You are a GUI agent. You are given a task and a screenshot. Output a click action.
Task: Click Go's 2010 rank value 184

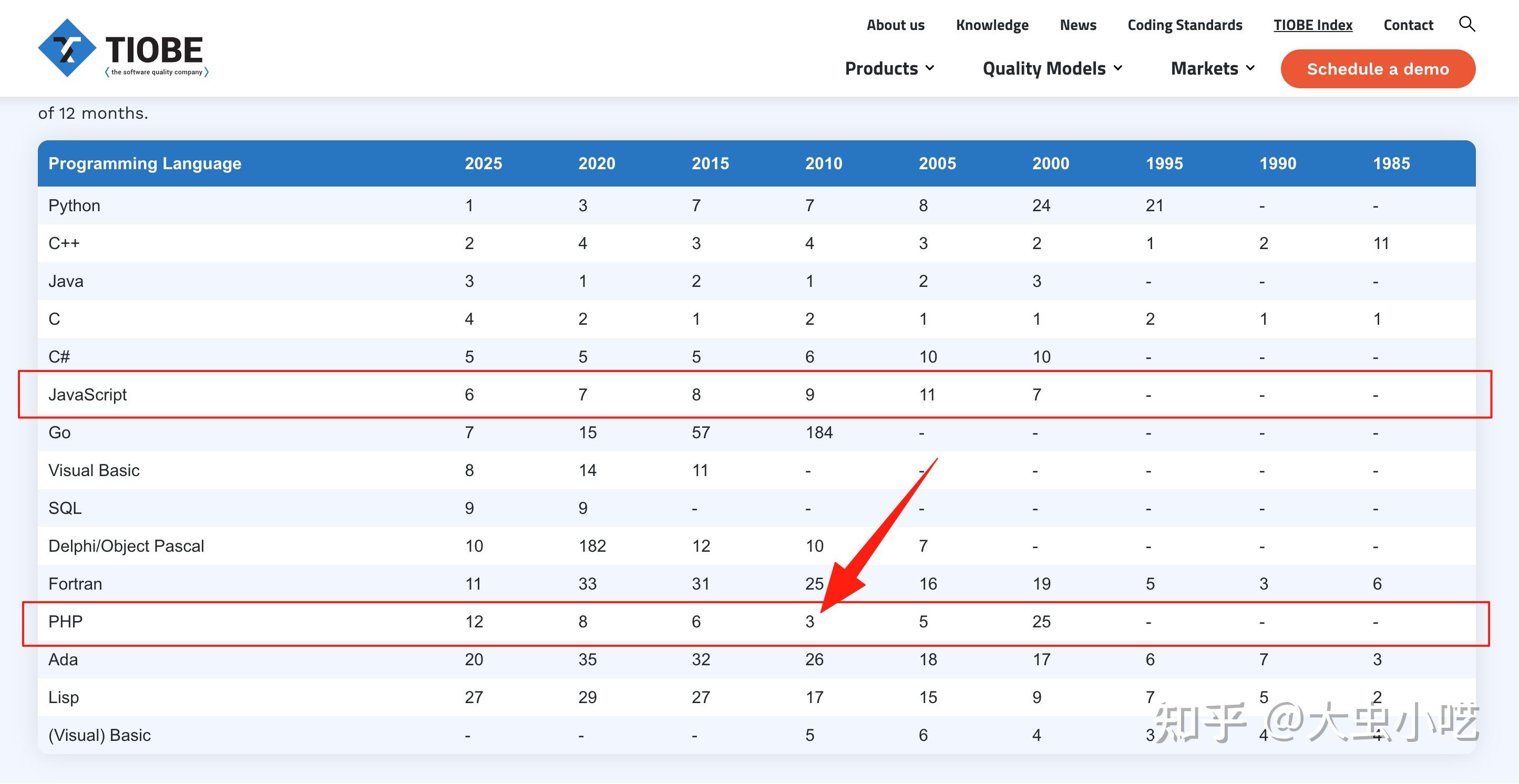(x=819, y=432)
